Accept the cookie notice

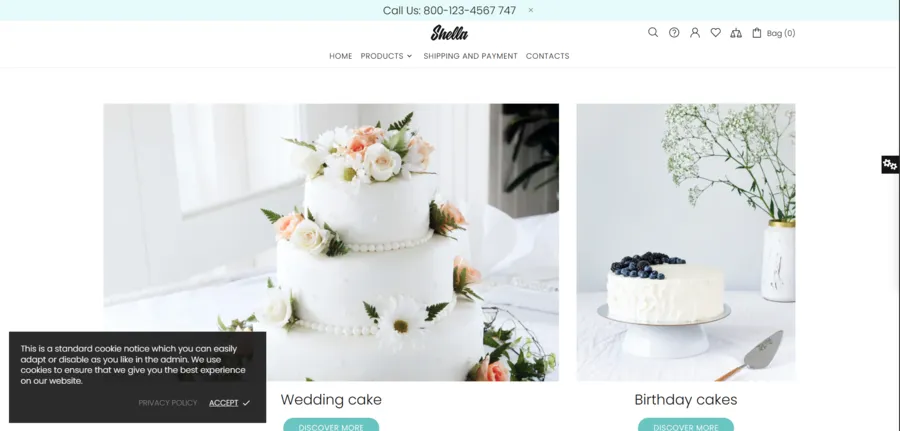(230, 403)
